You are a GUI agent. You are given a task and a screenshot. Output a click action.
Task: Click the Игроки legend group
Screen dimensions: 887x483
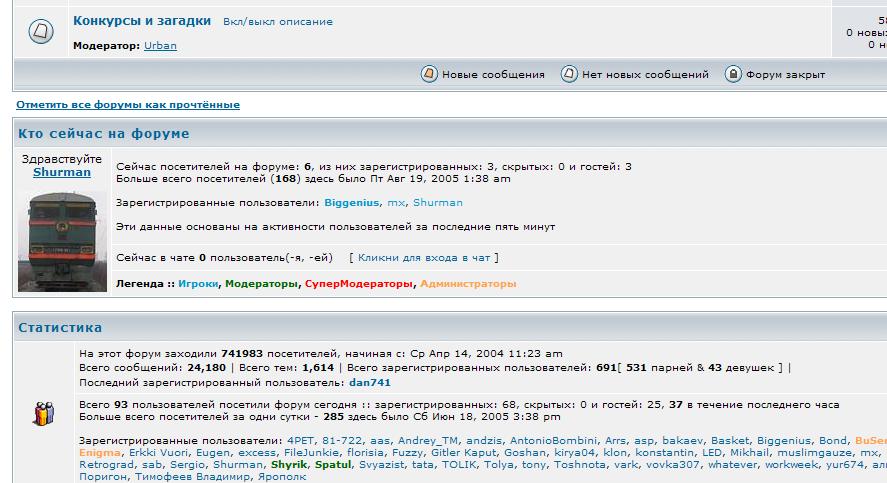pyautogui.click(x=198, y=283)
